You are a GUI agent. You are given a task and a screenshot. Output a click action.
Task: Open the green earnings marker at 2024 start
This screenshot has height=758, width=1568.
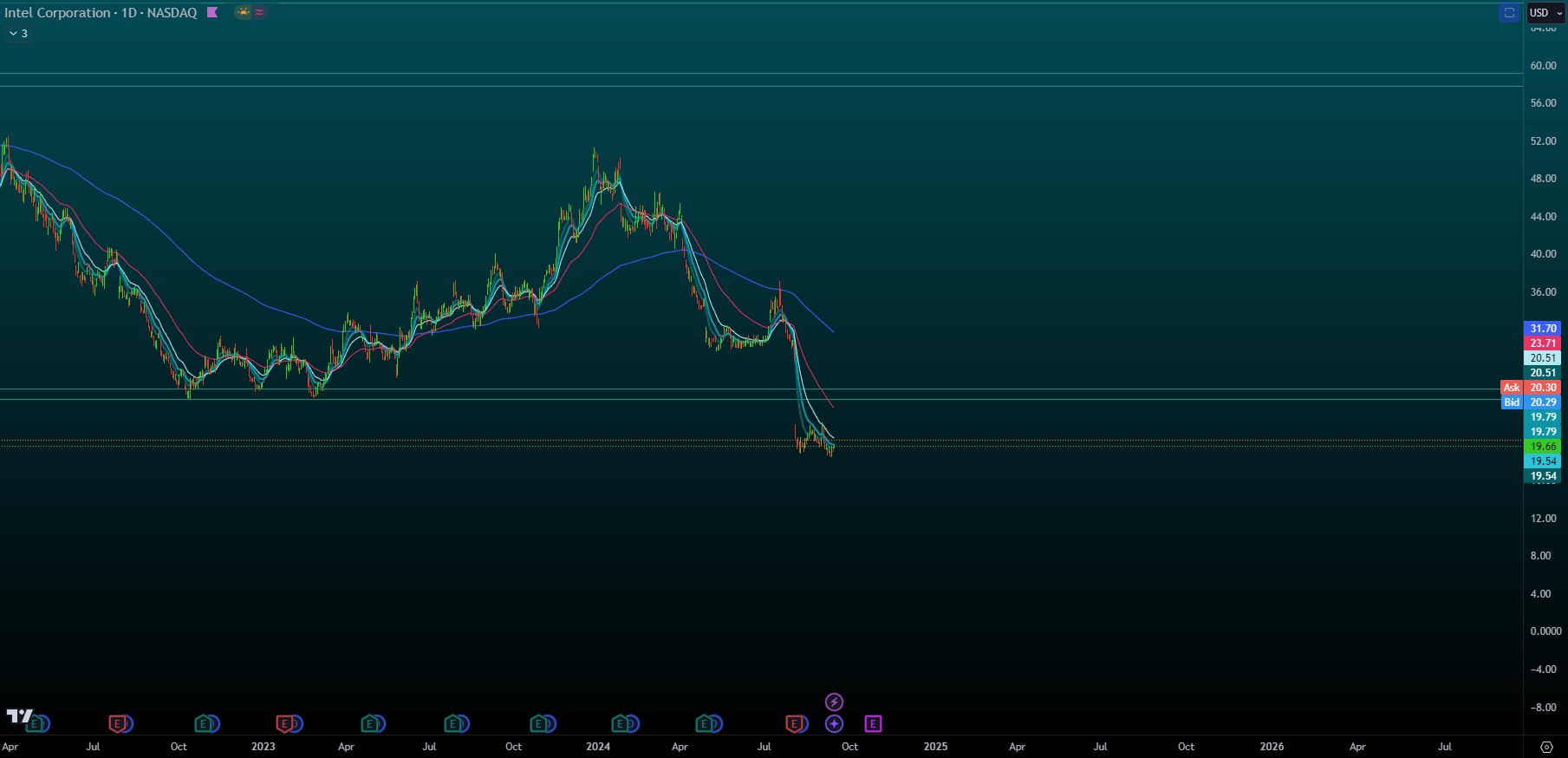coord(621,723)
